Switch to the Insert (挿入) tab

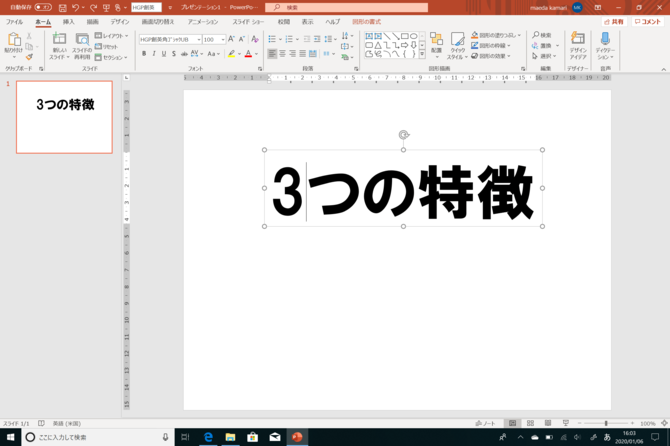coord(68,22)
